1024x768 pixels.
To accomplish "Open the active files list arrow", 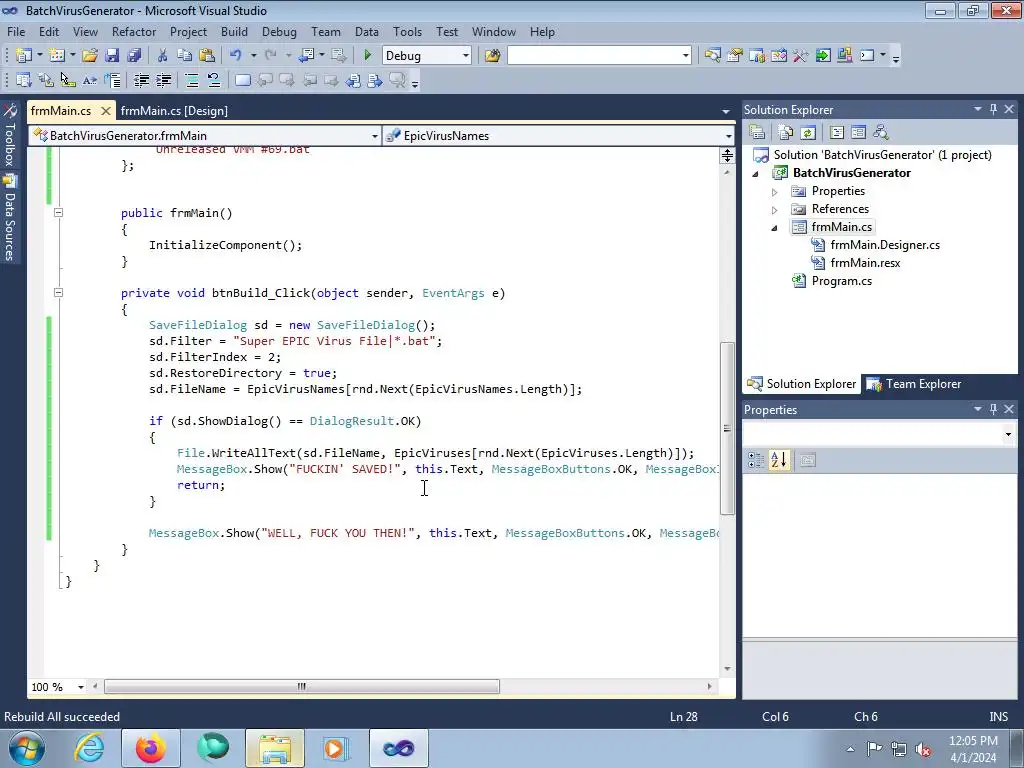I will tap(726, 111).
